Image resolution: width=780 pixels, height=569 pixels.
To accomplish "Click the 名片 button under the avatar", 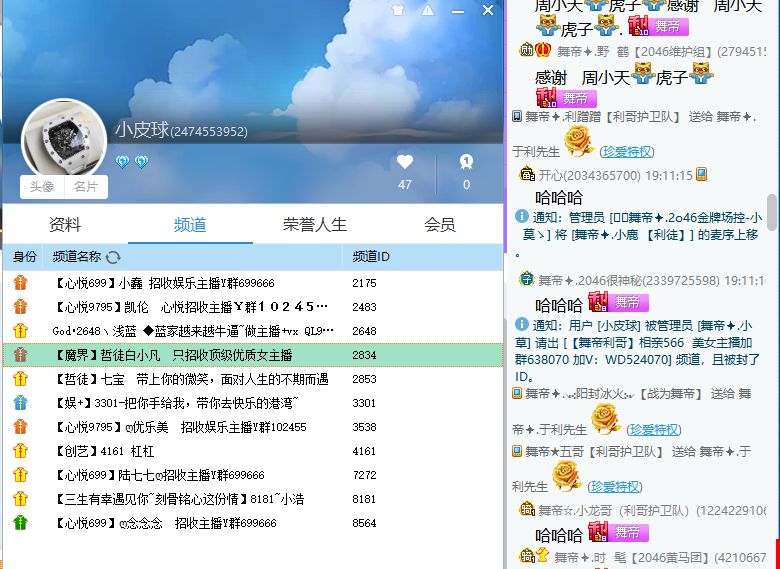I will (86, 187).
